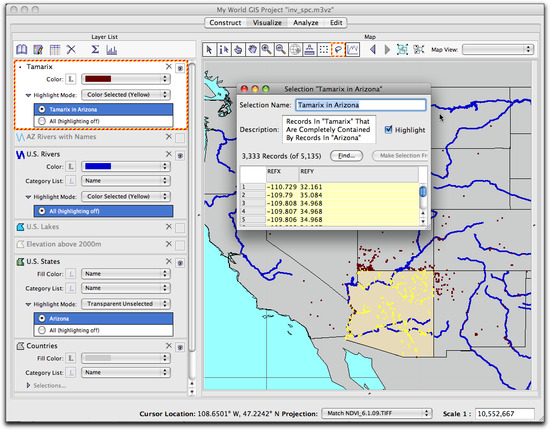Show the Elevation above 2000m layer
This screenshot has height=430, width=550.
point(180,245)
